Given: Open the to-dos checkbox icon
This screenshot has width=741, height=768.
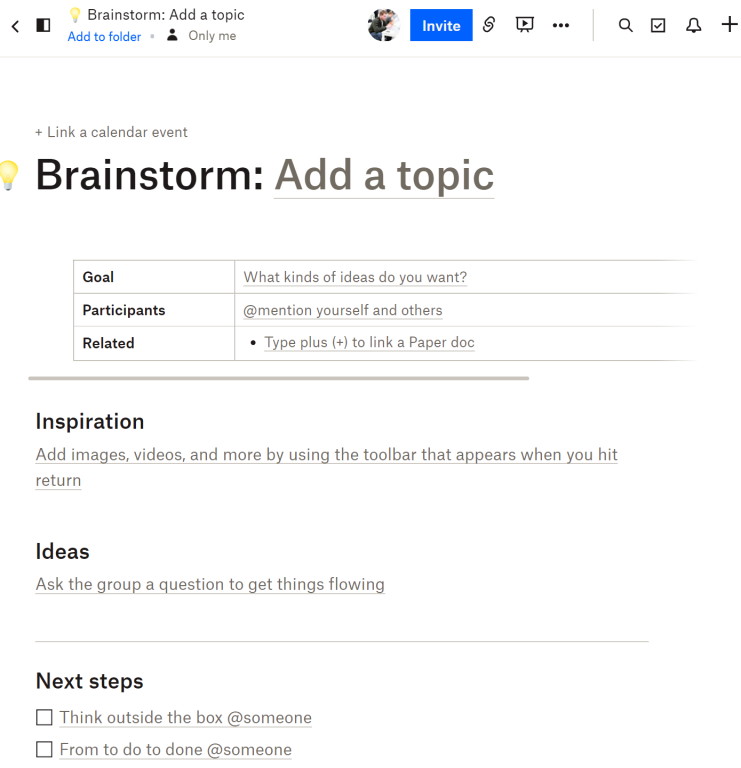Looking at the screenshot, I should tap(658, 25).
